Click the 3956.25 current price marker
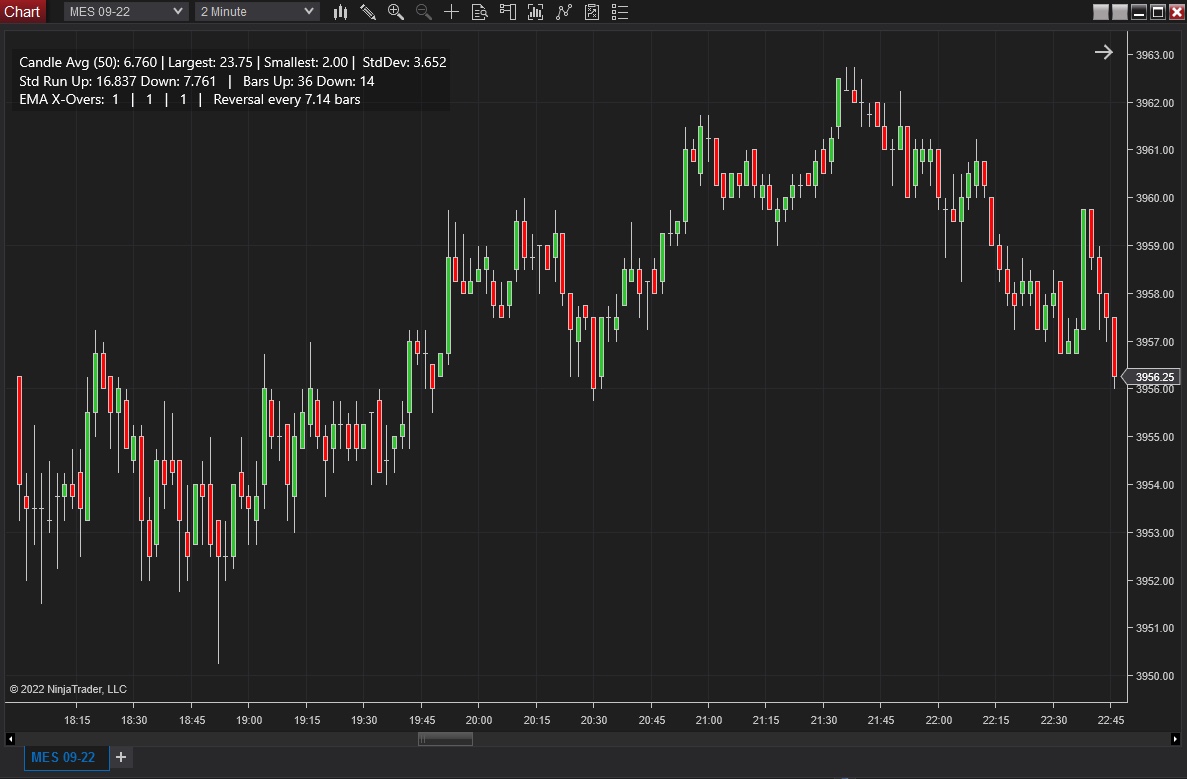 coord(1151,377)
